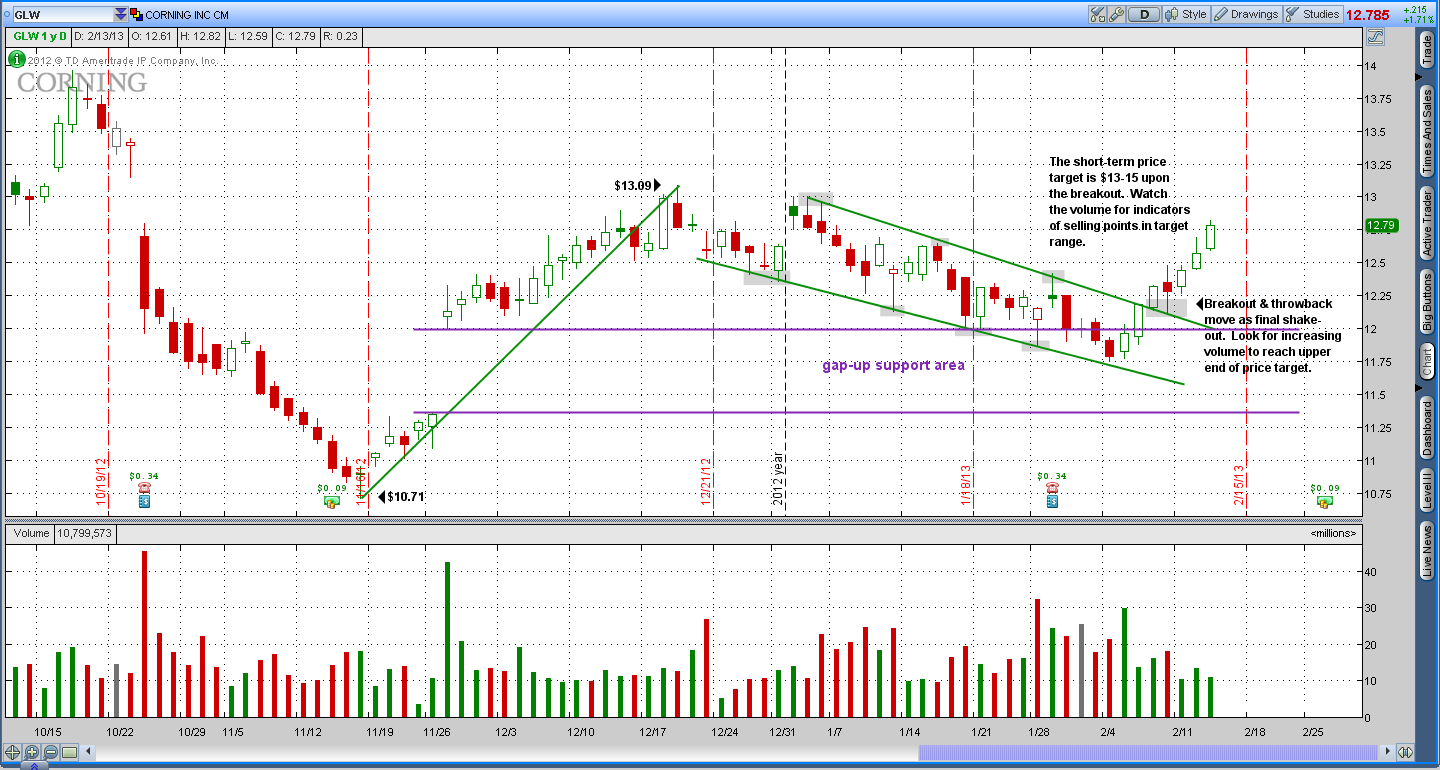Click the flask quick study icon
Viewport: 1440px width, 770px height.
click(x=1098, y=14)
